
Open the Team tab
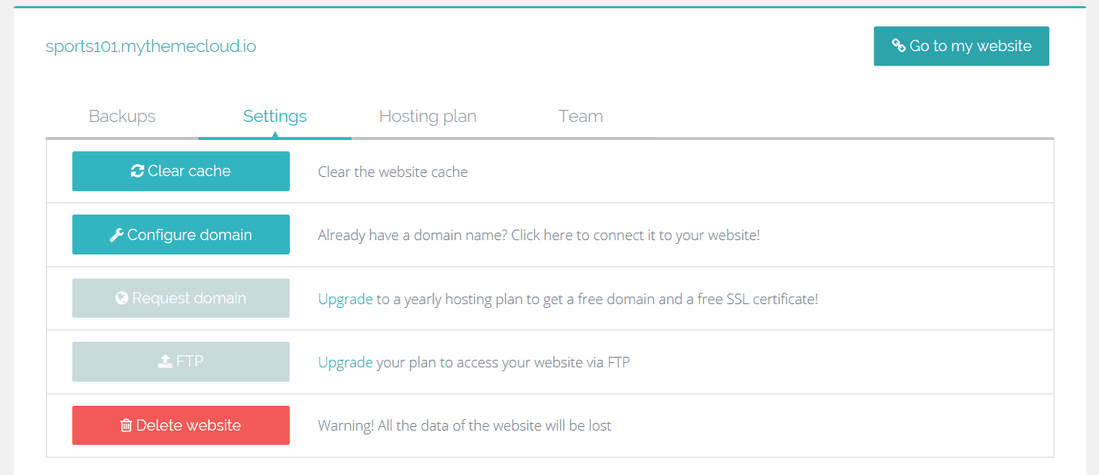pos(580,116)
